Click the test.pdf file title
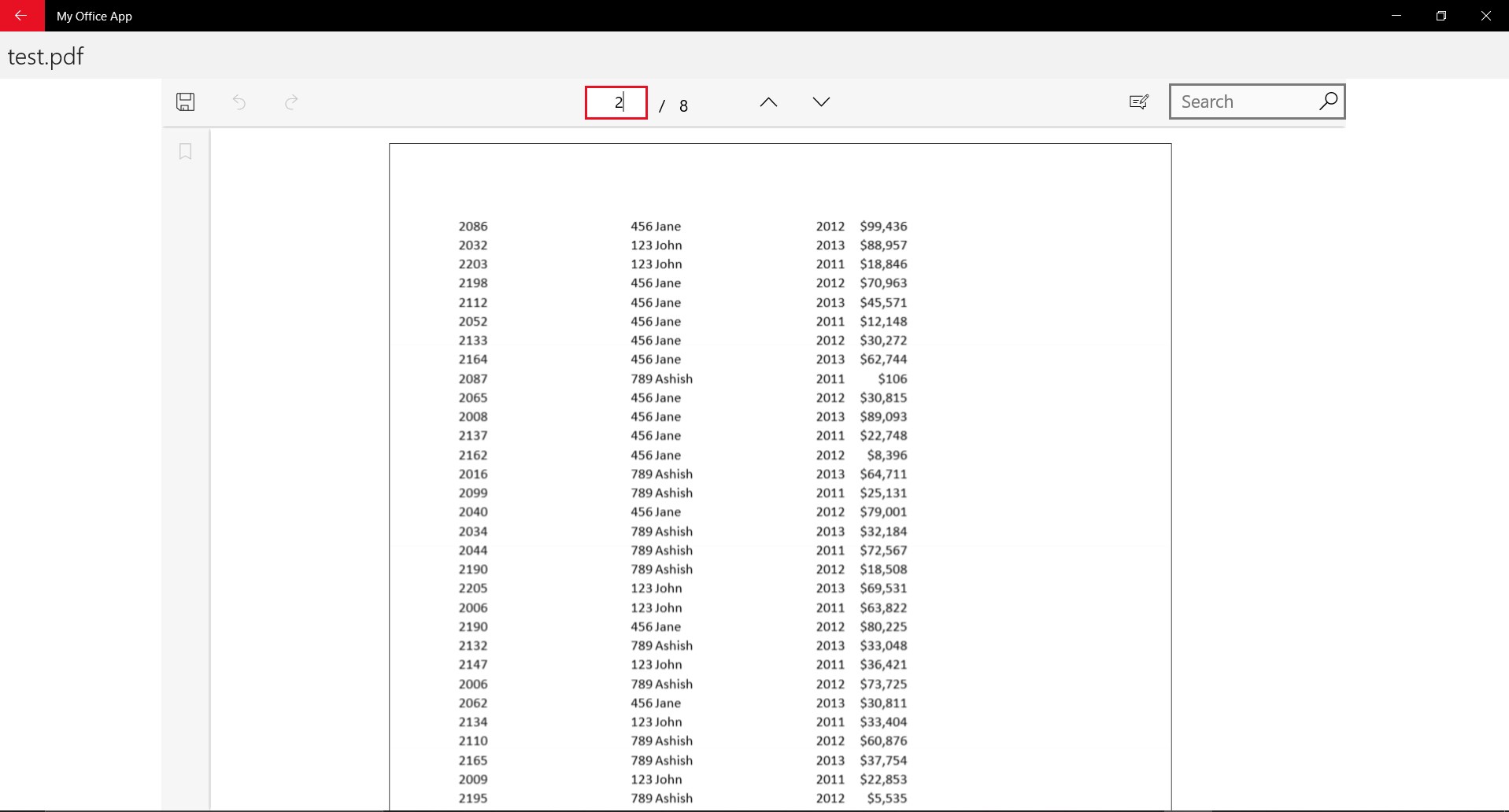 click(46, 57)
